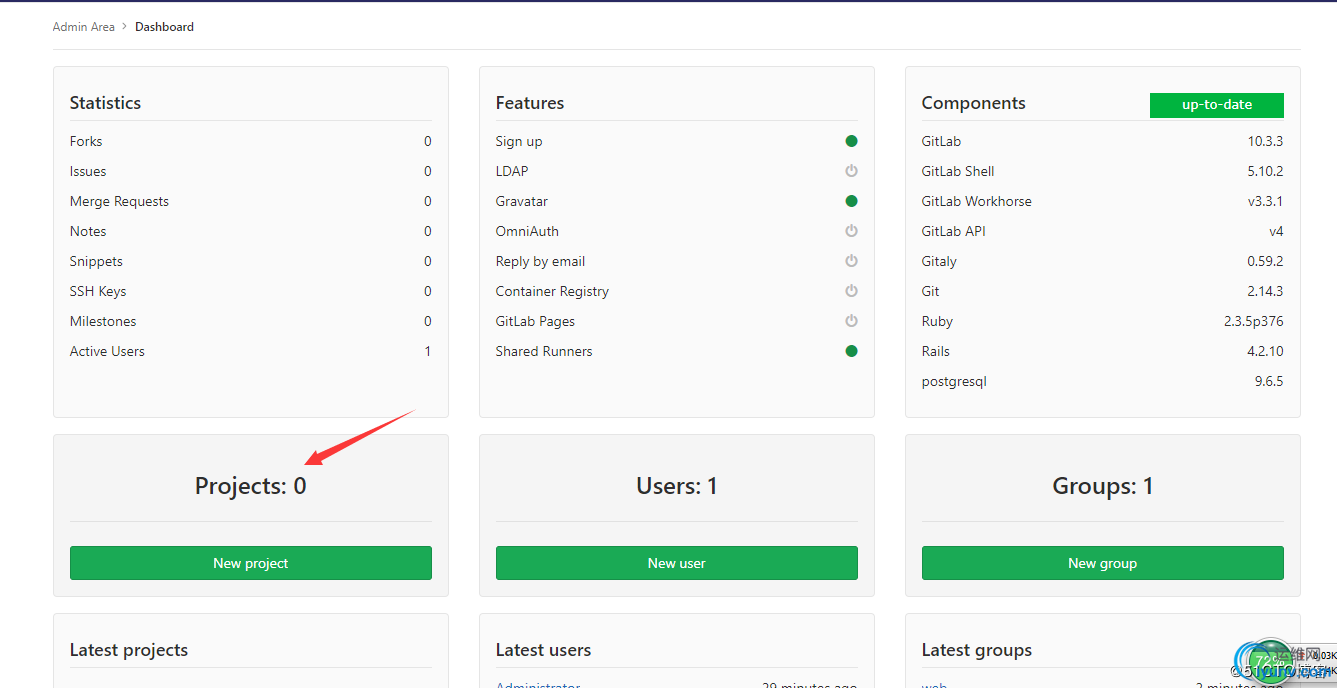Click the Issues statistic label
The height and width of the screenshot is (688, 1337).
click(x=88, y=171)
